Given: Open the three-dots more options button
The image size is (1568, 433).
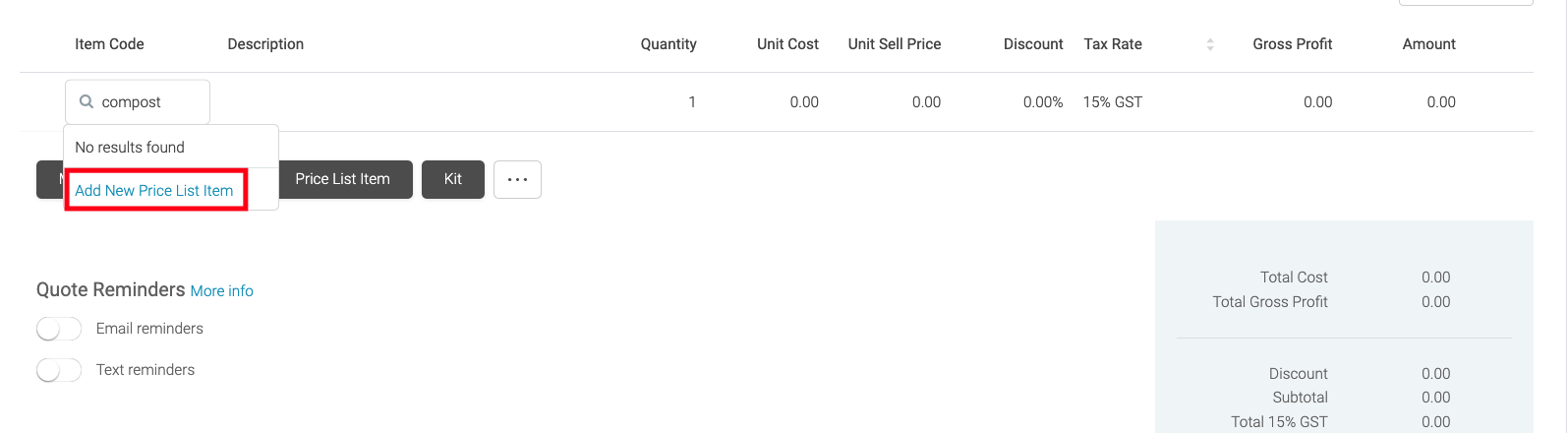Looking at the screenshot, I should click(517, 179).
